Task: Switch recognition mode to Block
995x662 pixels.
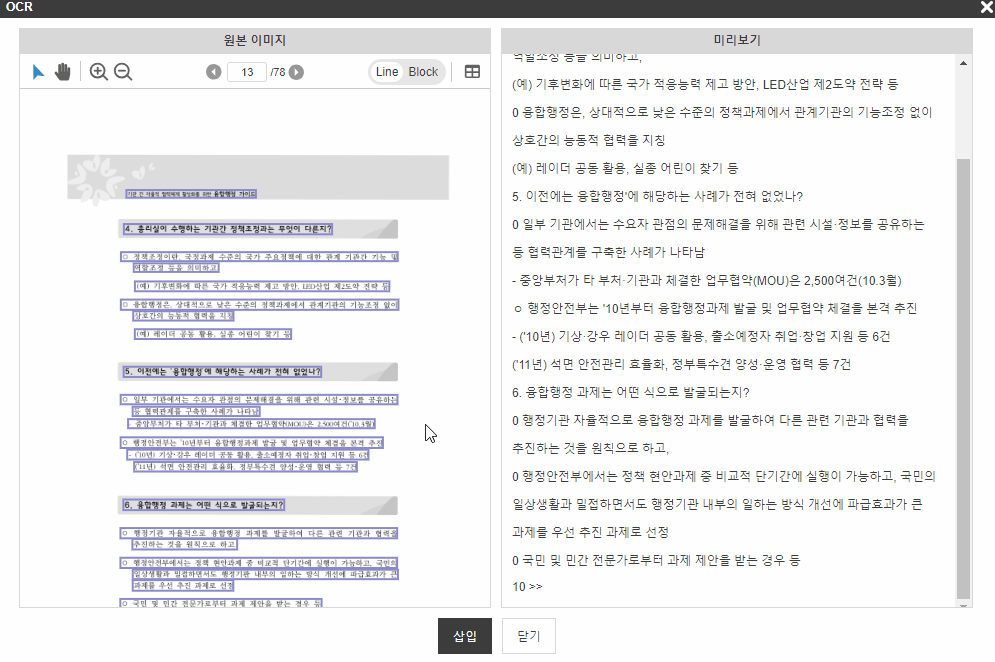Action: coord(423,72)
